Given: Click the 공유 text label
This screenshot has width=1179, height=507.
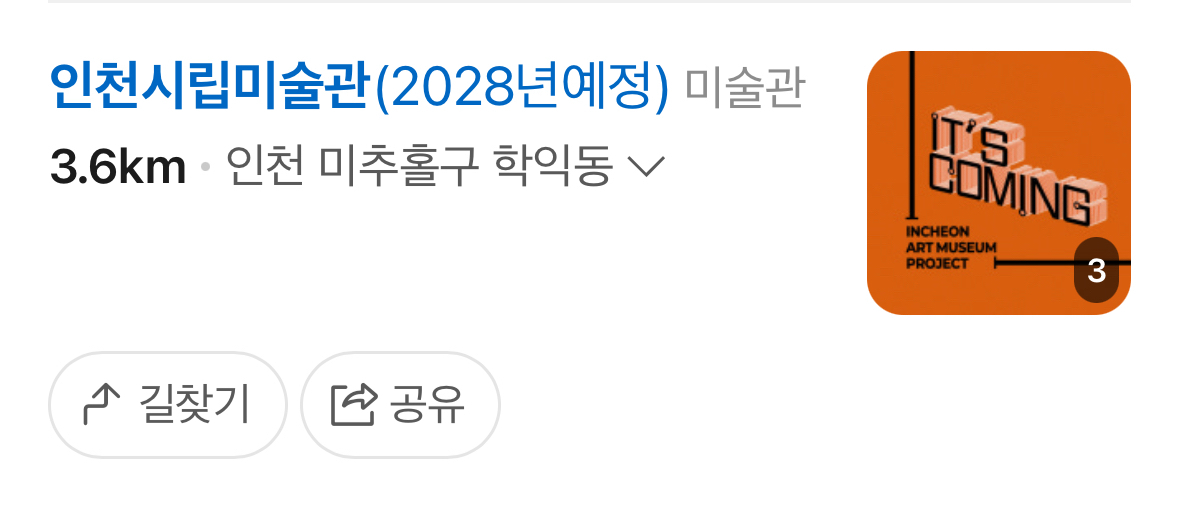Looking at the screenshot, I should pyautogui.click(x=427, y=405).
